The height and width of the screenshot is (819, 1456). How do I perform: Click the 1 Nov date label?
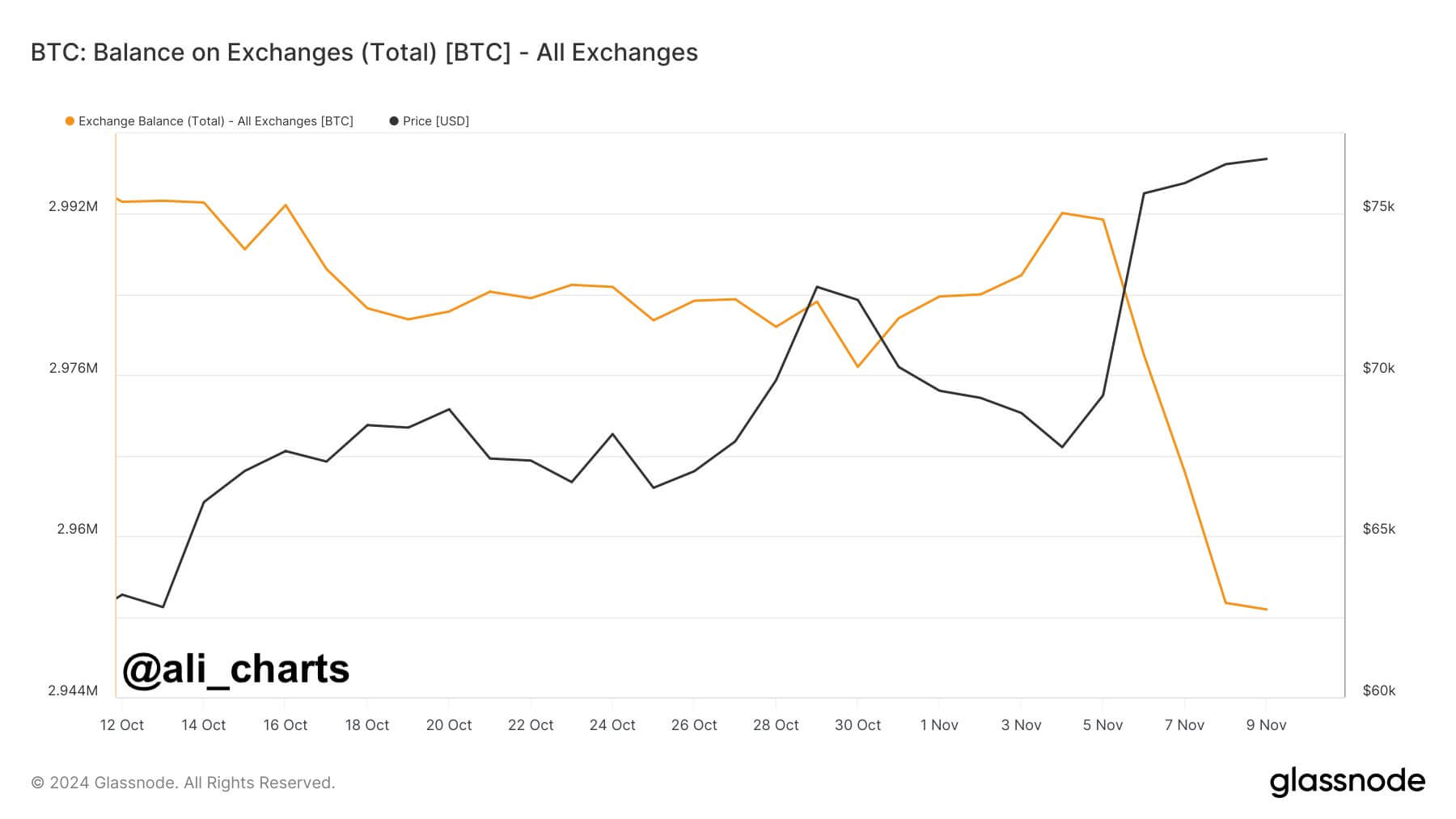(939, 725)
